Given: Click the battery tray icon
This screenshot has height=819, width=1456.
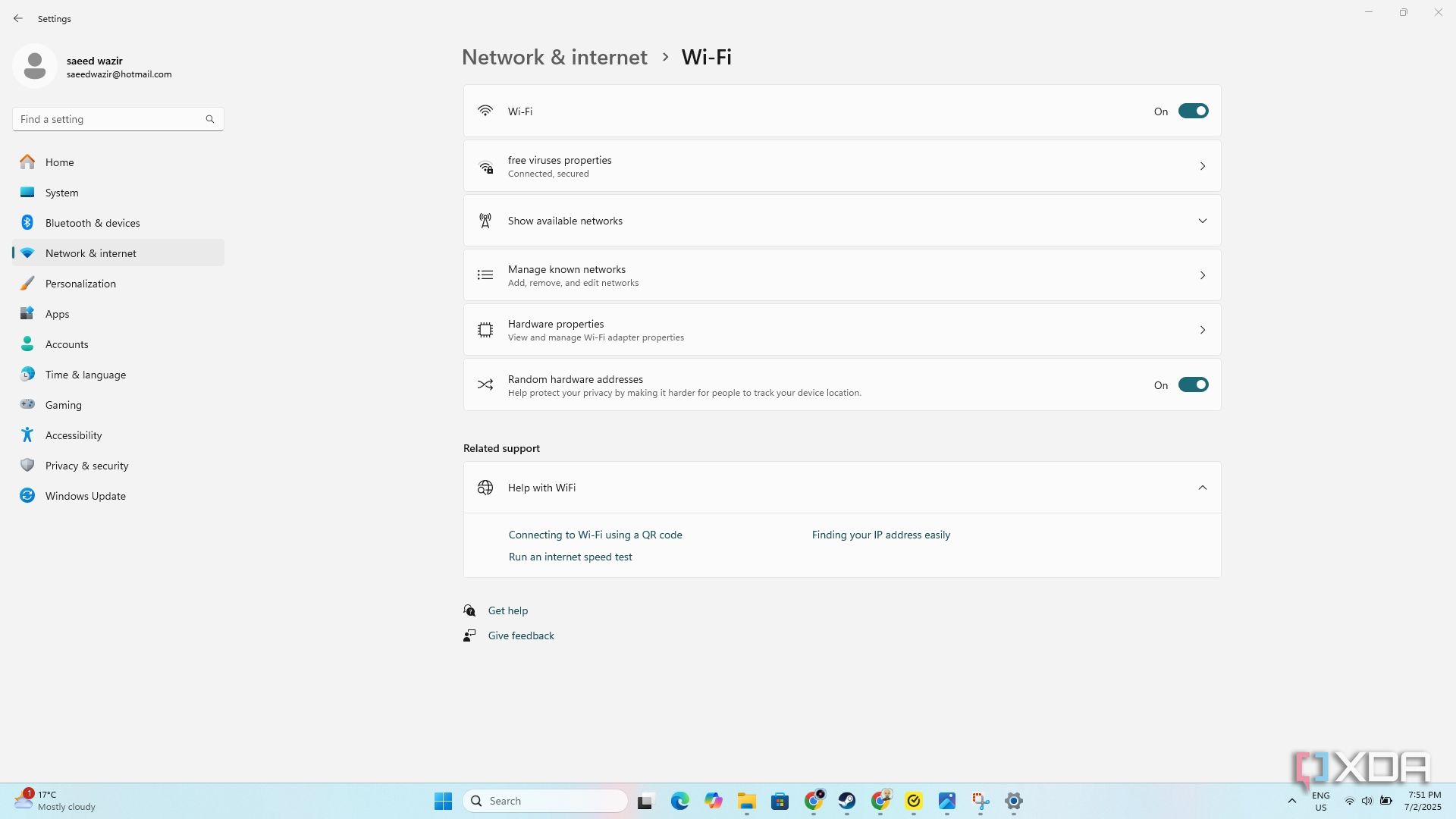Looking at the screenshot, I should tap(1385, 801).
